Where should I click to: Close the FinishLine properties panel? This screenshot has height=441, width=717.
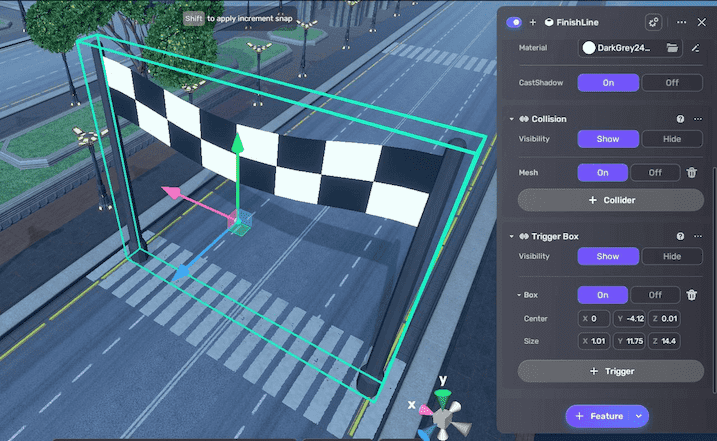pos(701,21)
